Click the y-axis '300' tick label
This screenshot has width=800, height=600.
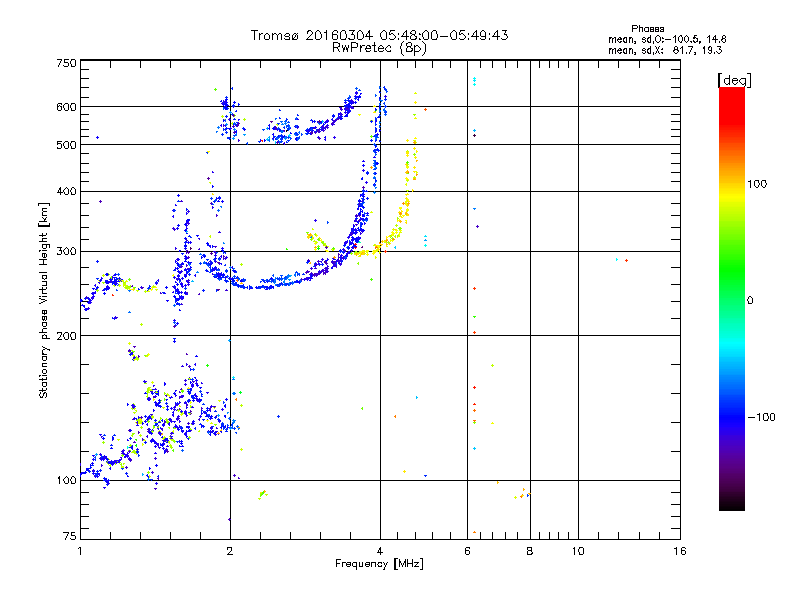(66, 252)
